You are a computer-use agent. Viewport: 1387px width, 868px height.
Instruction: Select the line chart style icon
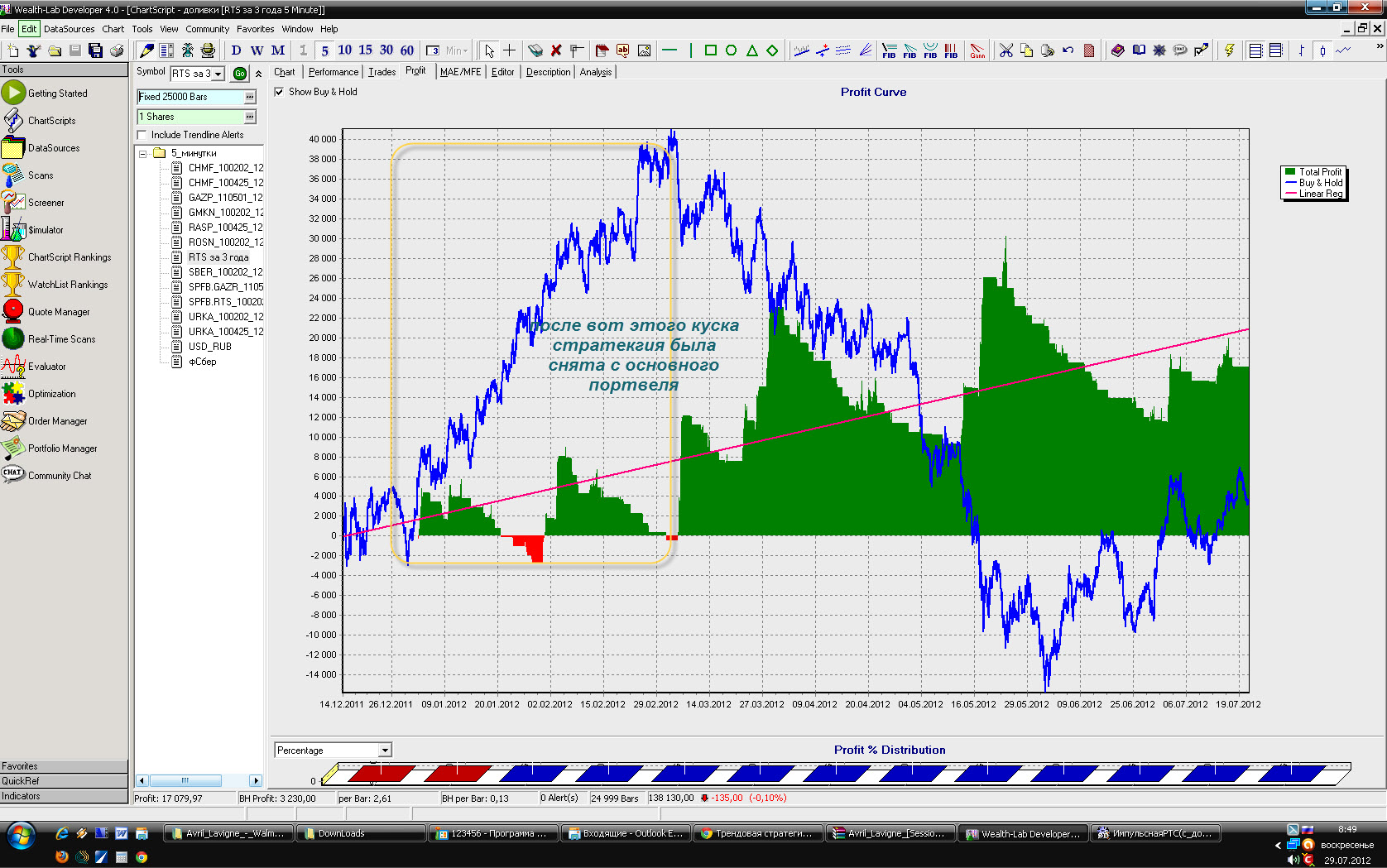[1343, 50]
